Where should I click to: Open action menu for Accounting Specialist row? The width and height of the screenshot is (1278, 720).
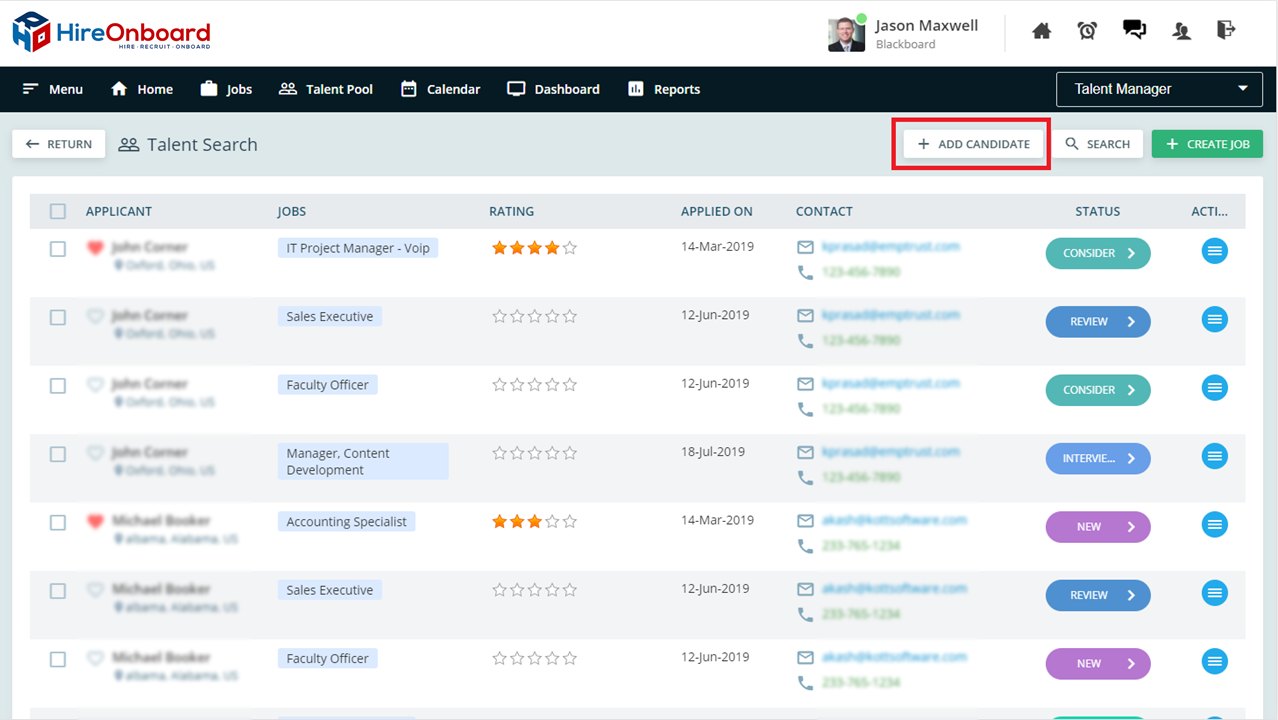1214,523
